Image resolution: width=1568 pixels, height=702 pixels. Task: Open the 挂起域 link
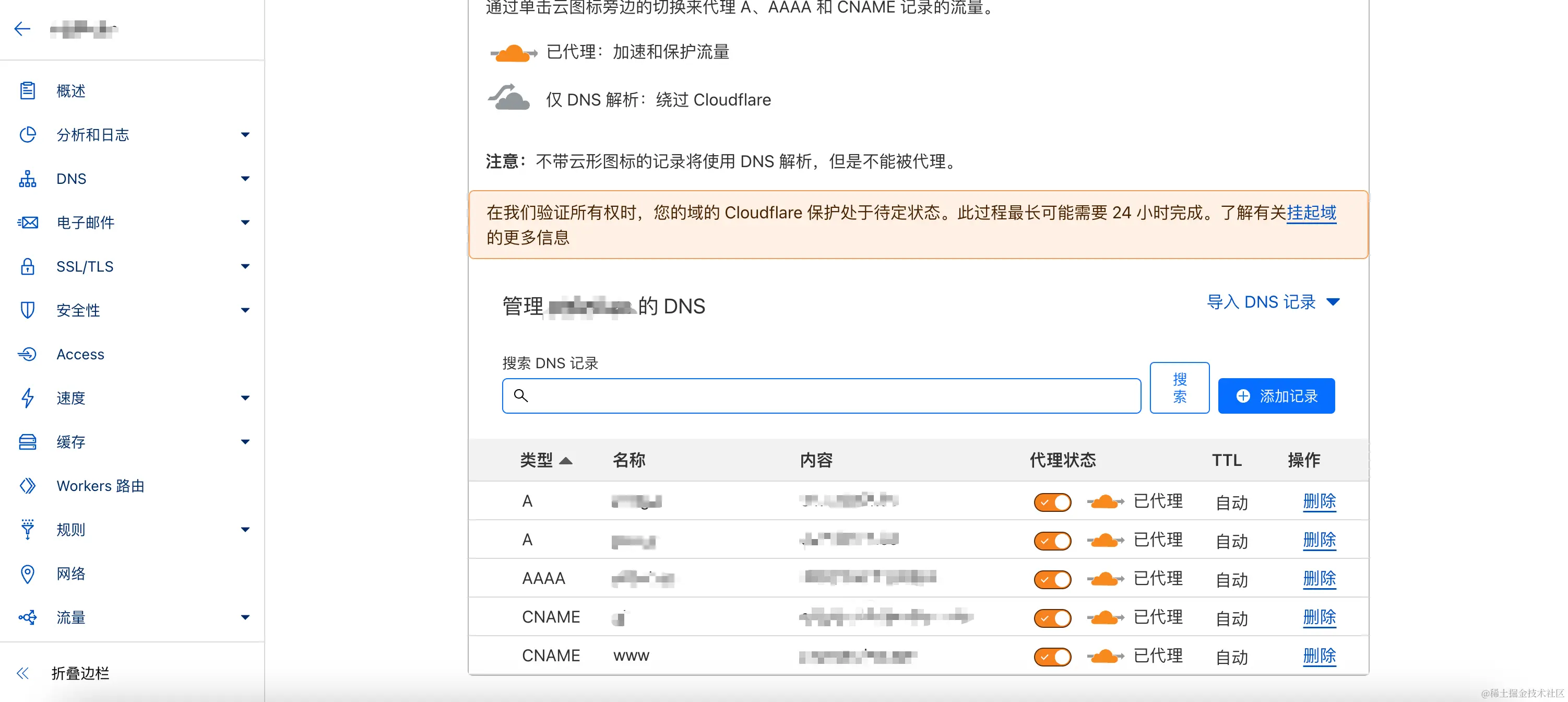1311,213
